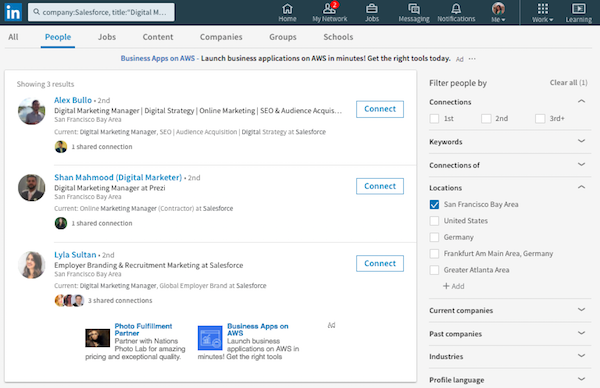Select the People tab
Viewport: 600px width, 388px height.
(58, 37)
